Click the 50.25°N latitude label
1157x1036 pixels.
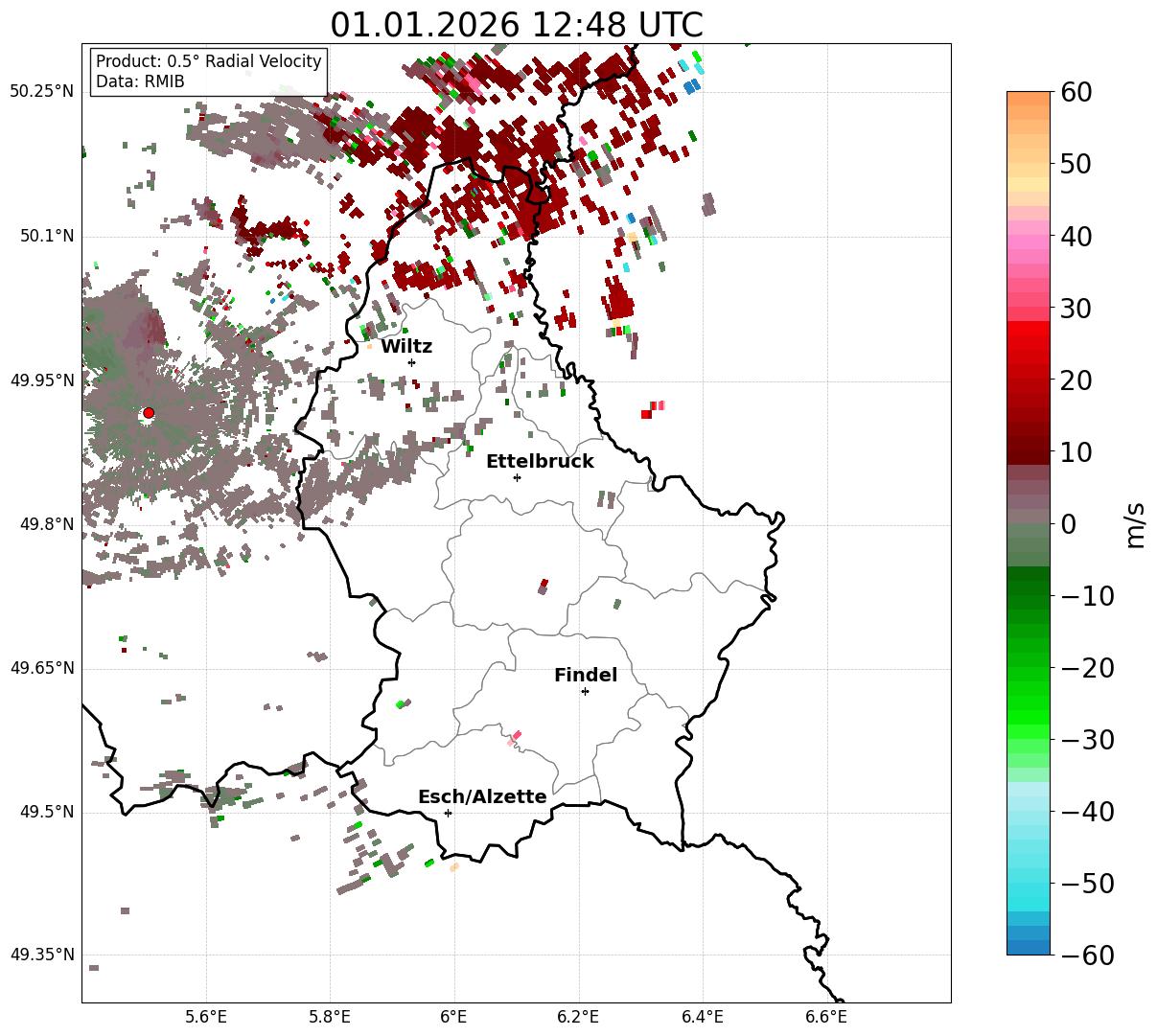tap(42, 92)
